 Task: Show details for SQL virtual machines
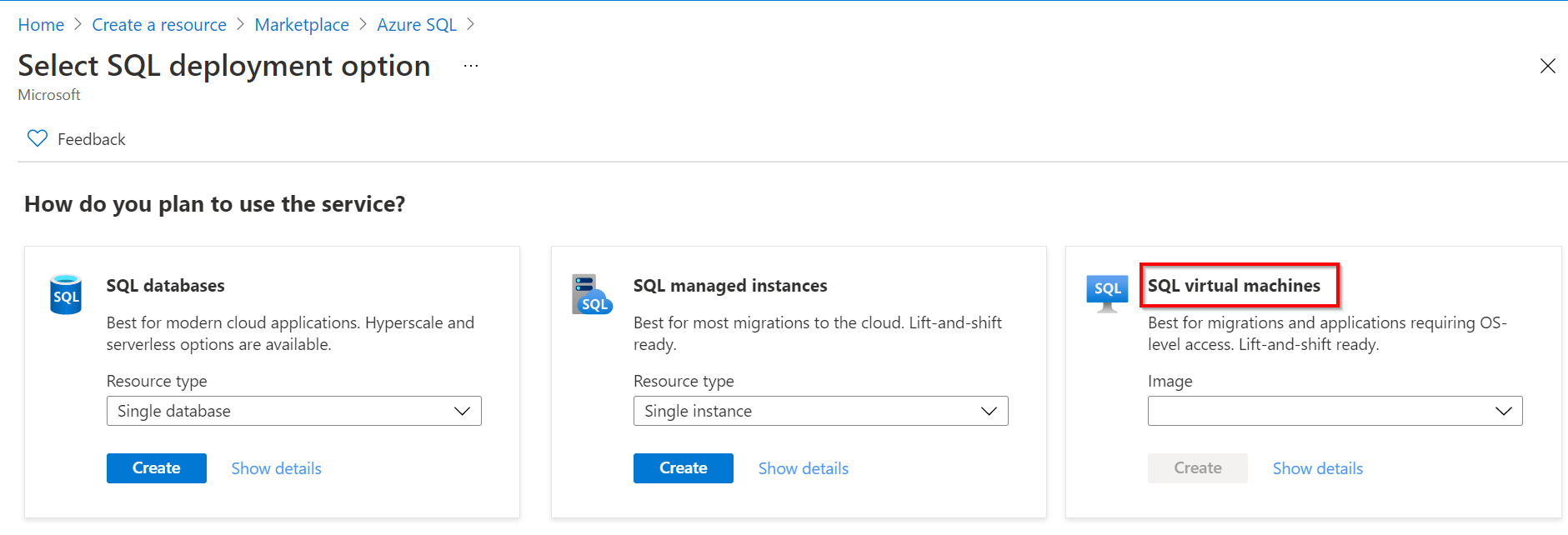[x=1318, y=468]
